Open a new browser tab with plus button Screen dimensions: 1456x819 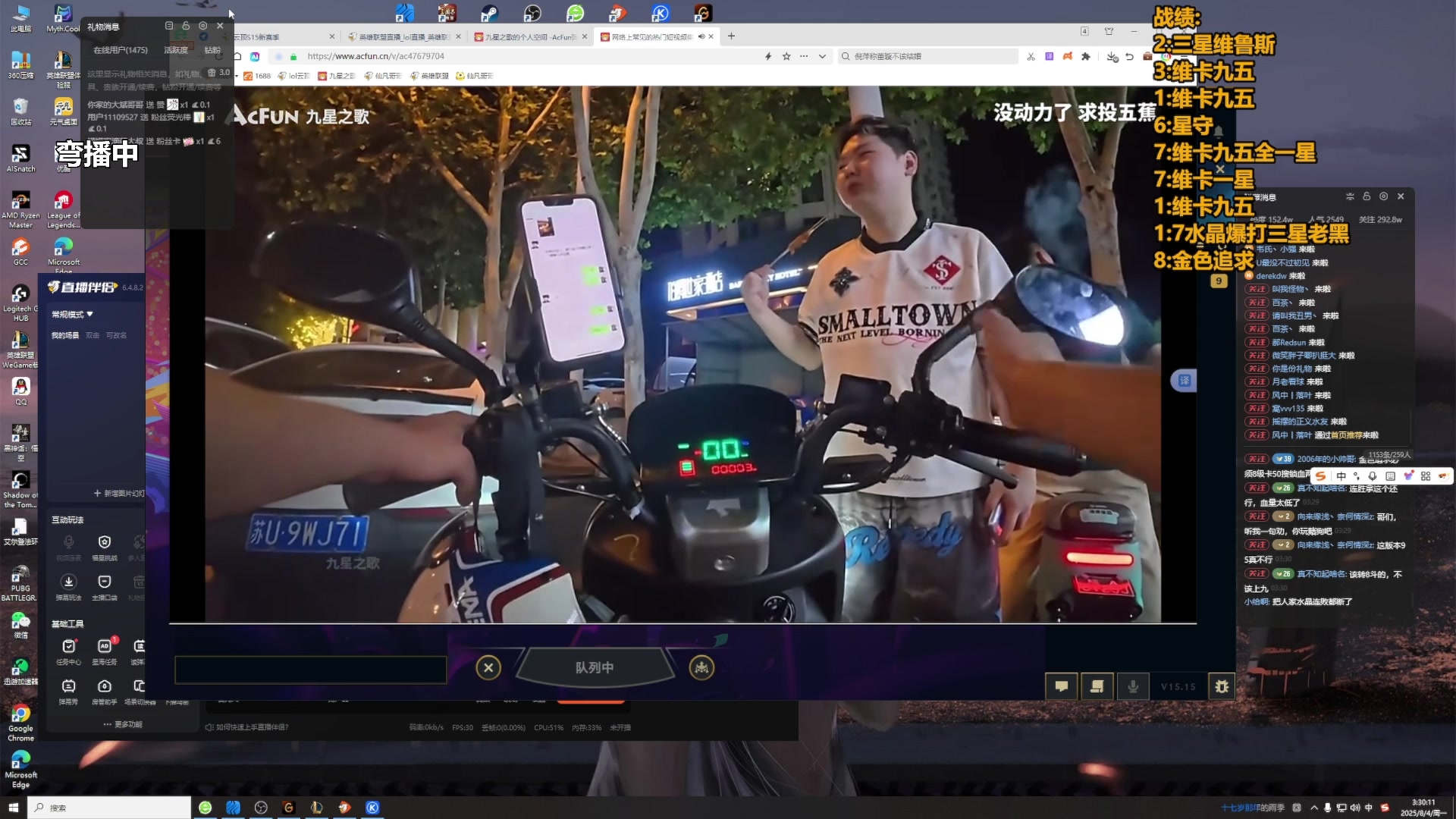[x=731, y=36]
